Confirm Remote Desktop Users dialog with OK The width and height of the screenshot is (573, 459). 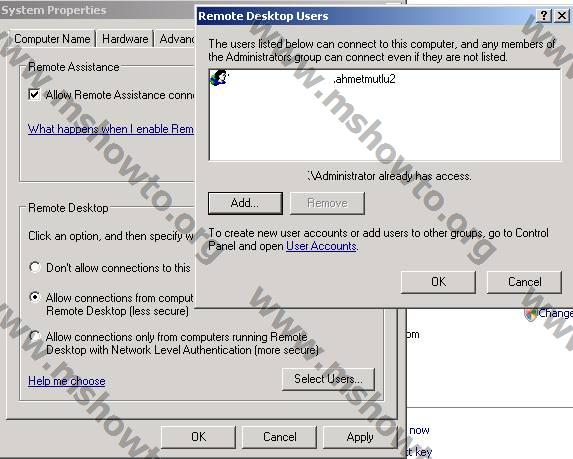pyautogui.click(x=438, y=282)
